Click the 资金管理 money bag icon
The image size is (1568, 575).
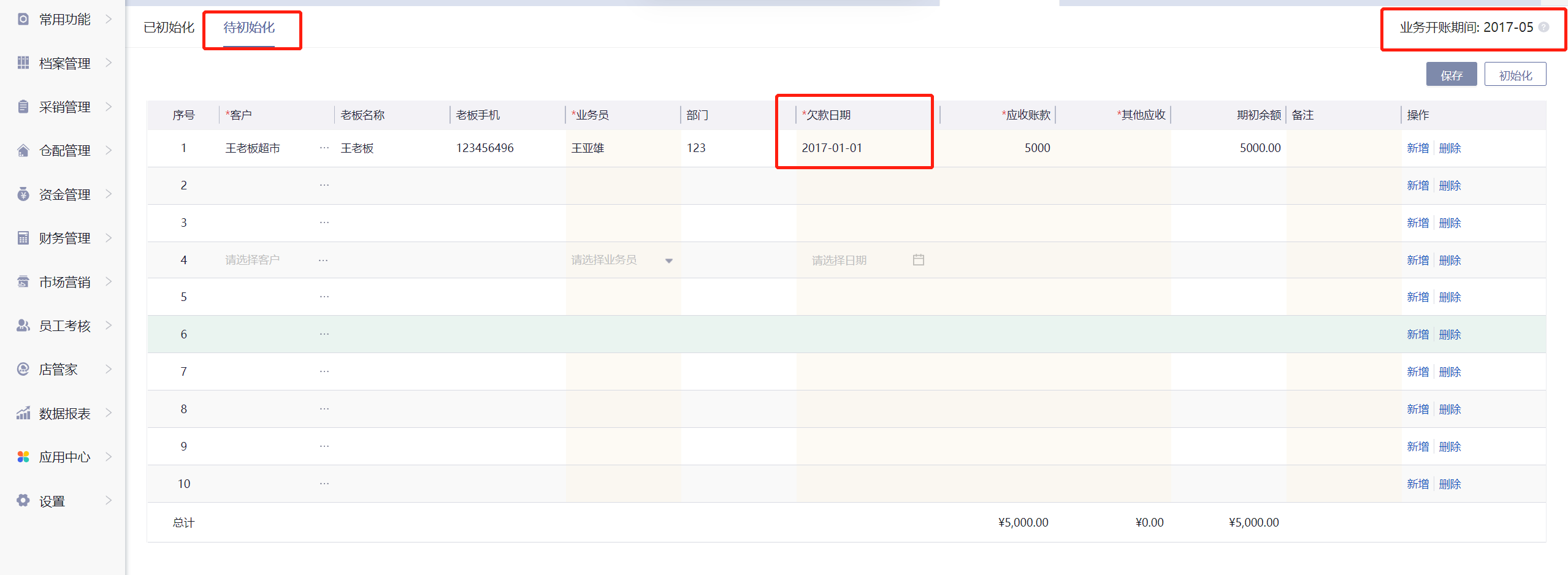tap(23, 194)
